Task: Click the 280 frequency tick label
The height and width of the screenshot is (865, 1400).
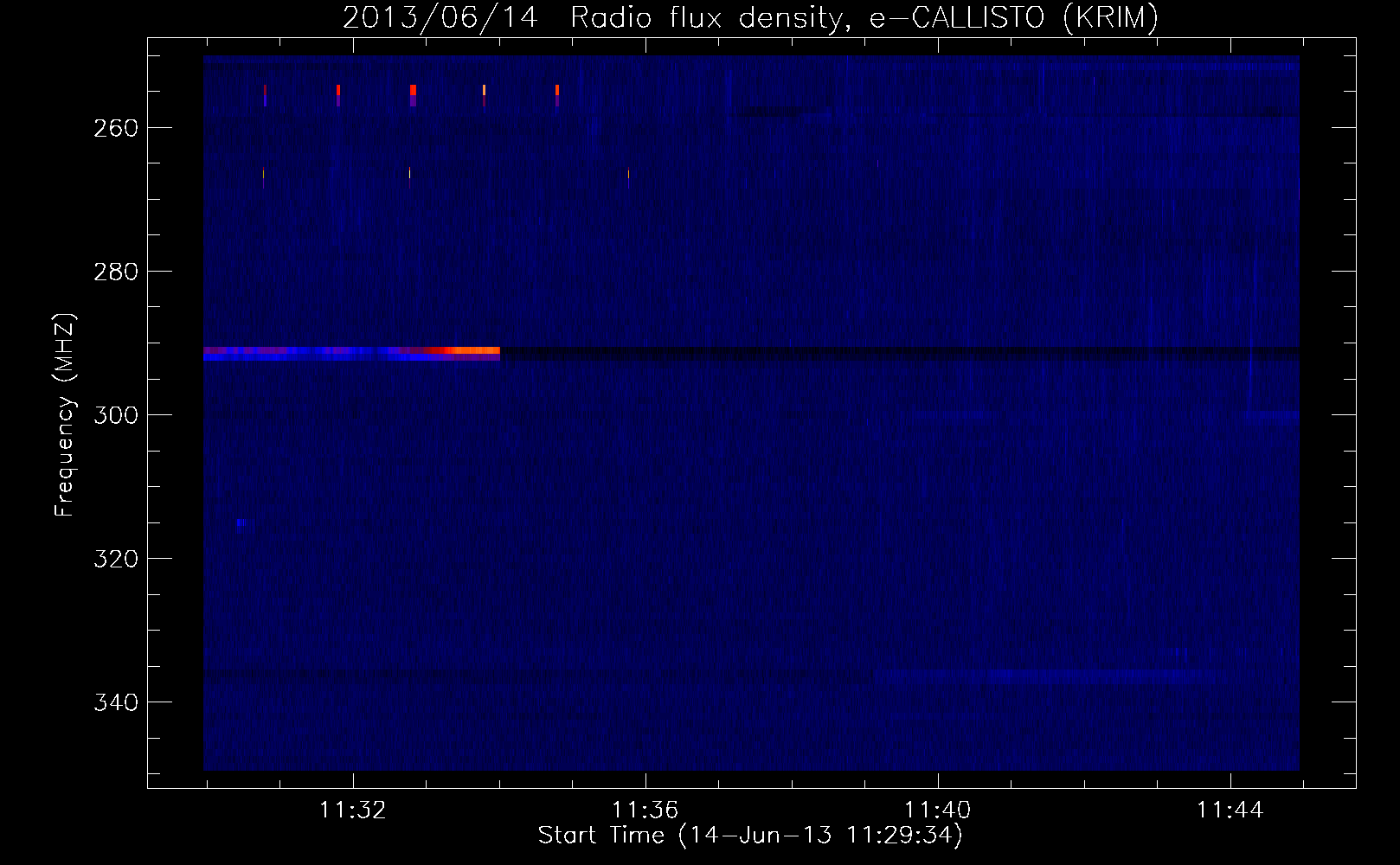Action: [x=116, y=272]
